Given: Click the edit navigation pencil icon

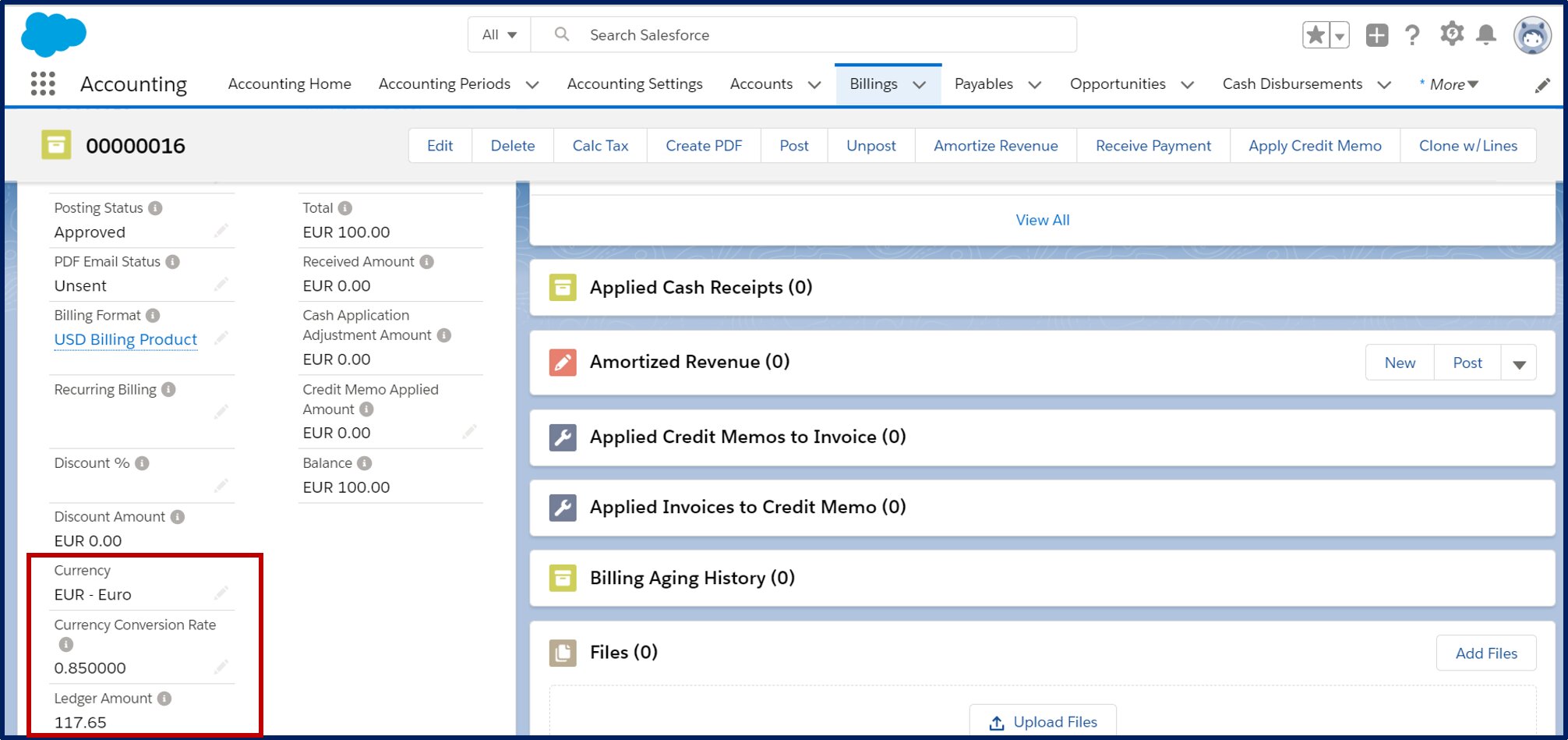Looking at the screenshot, I should coord(1542,85).
